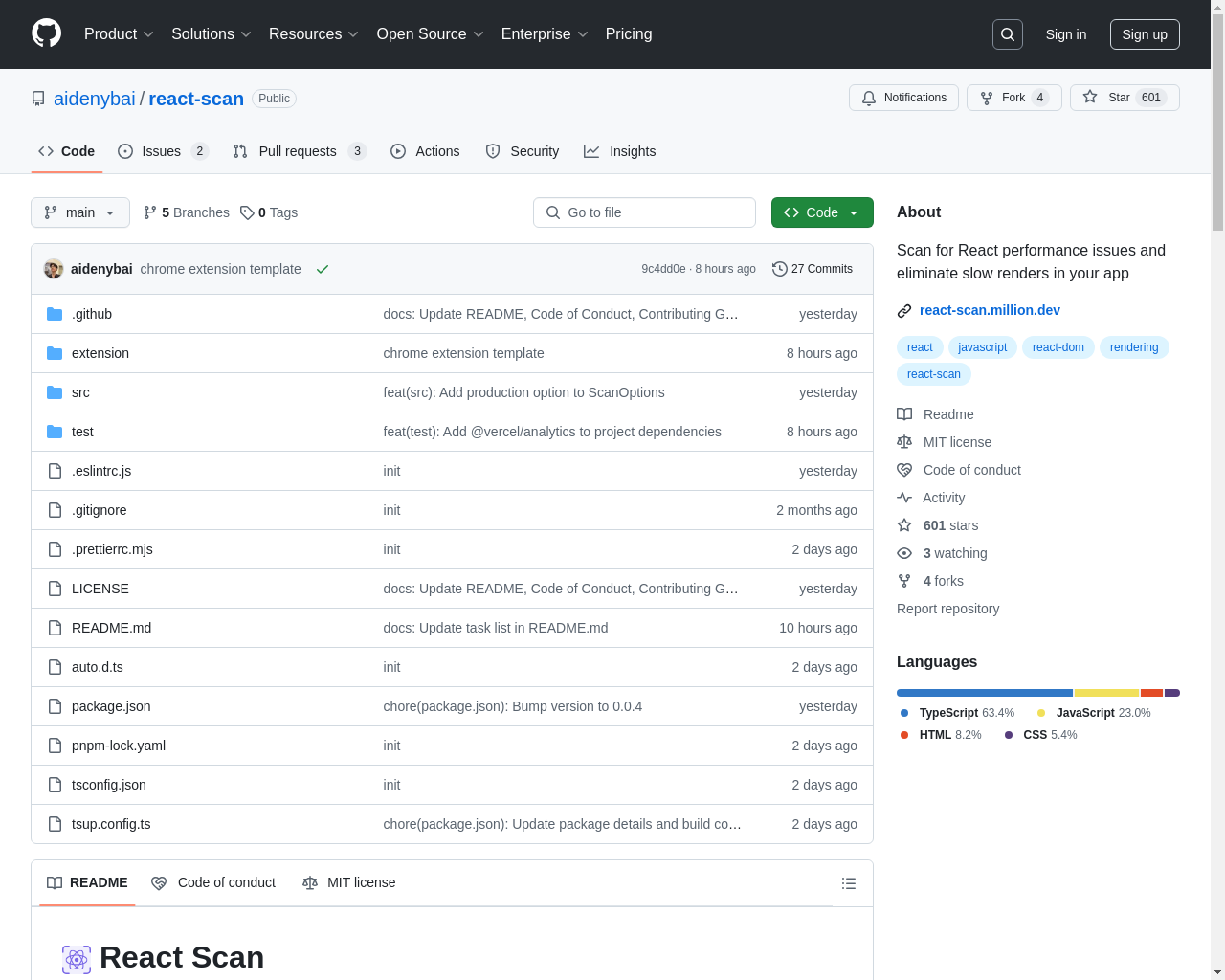Image resolution: width=1225 pixels, height=980 pixels.
Task: Click the tag icon beside 0 Tags
Action: pyautogui.click(x=247, y=212)
